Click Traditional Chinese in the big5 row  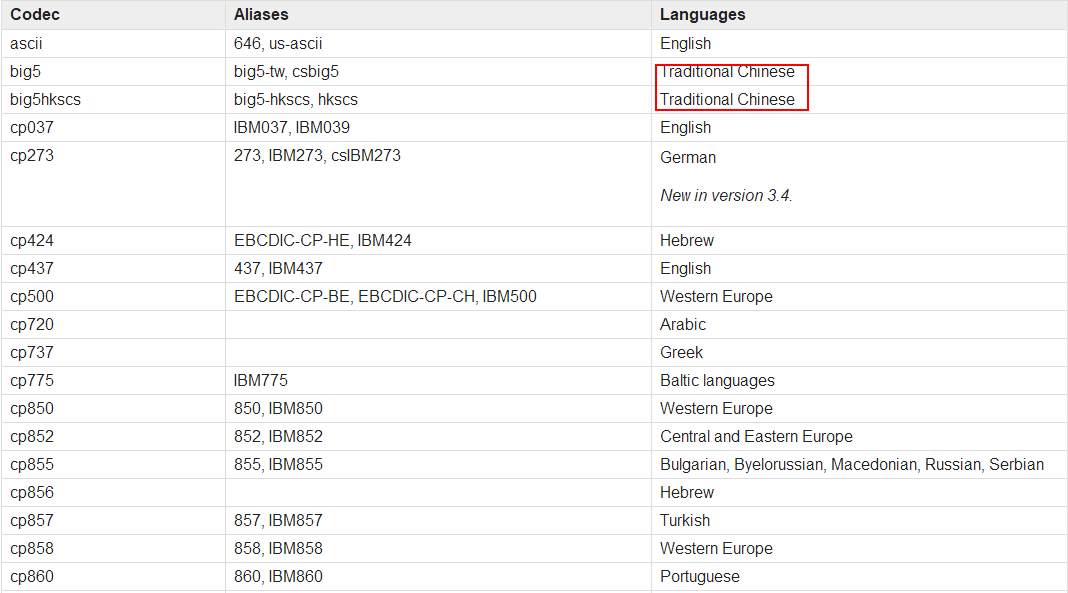pyautogui.click(x=727, y=72)
